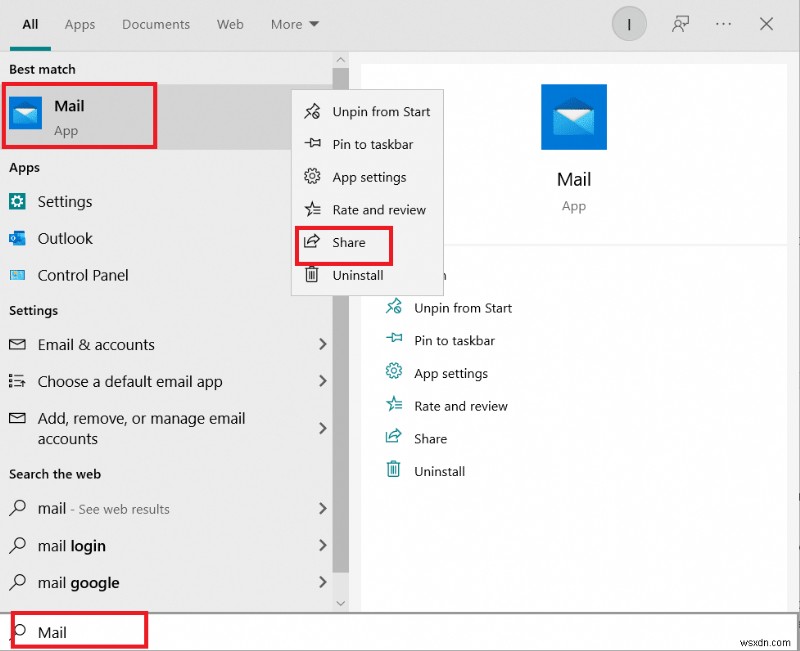Click Pin to taskbar text in right pane
Screen dimensions: 800x651
pyautogui.click(x=454, y=340)
